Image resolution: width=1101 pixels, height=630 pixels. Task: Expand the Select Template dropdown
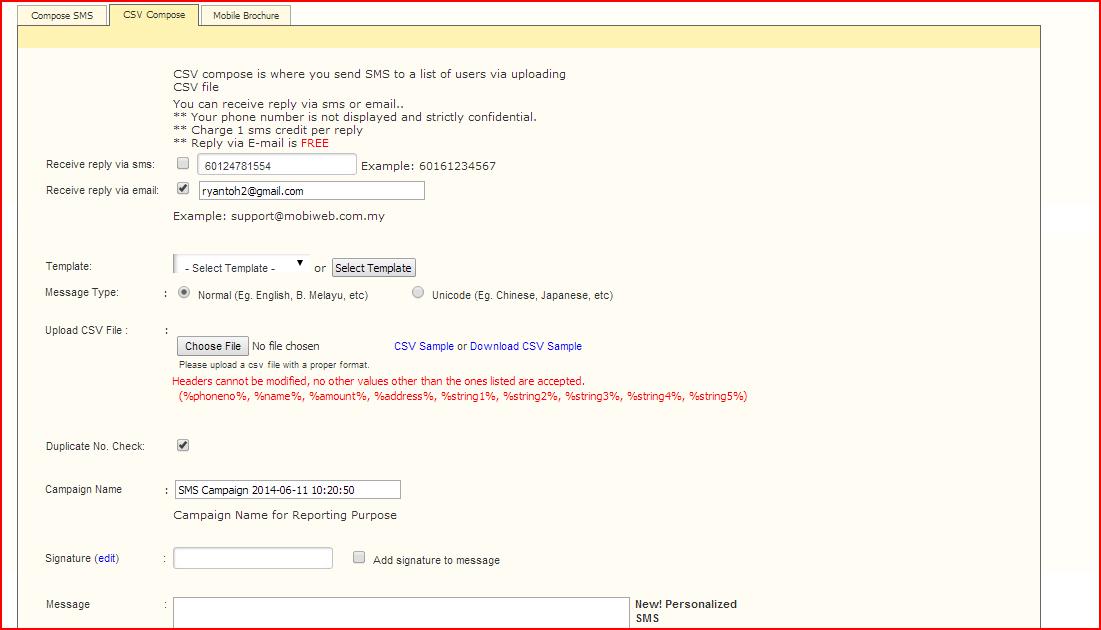(x=241, y=266)
